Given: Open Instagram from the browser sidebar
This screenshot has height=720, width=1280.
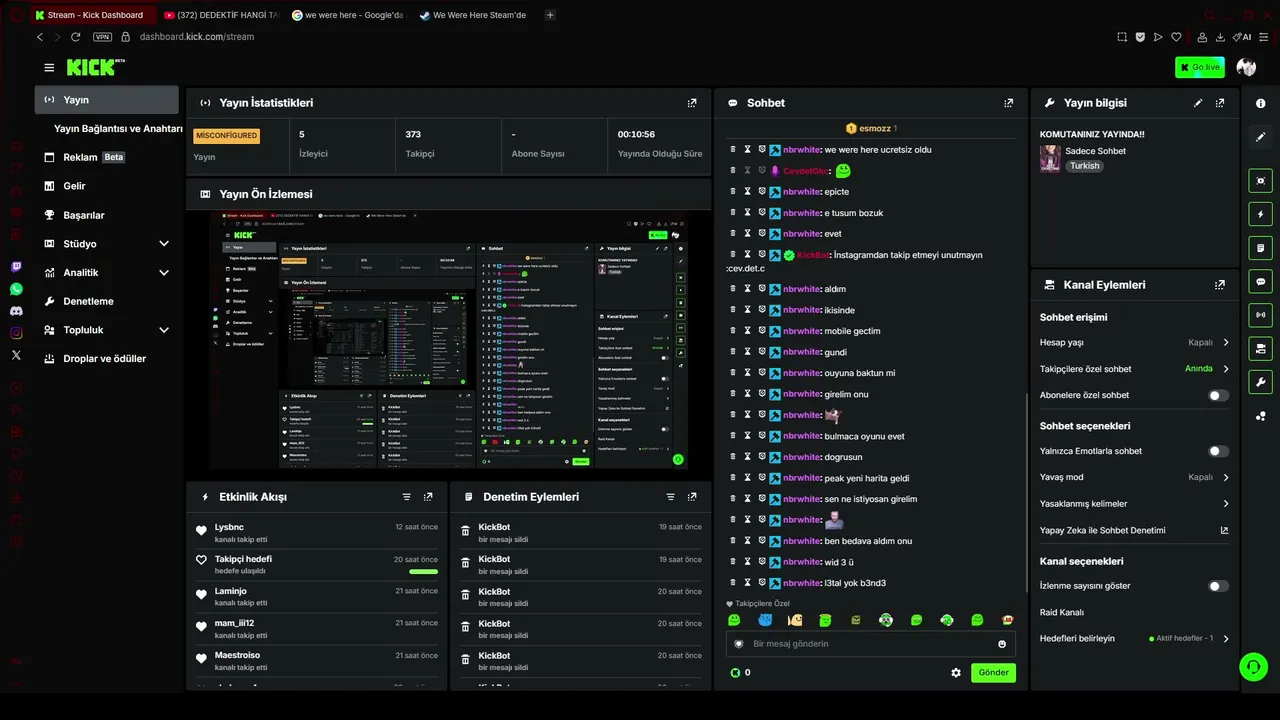Looking at the screenshot, I should coord(16,333).
